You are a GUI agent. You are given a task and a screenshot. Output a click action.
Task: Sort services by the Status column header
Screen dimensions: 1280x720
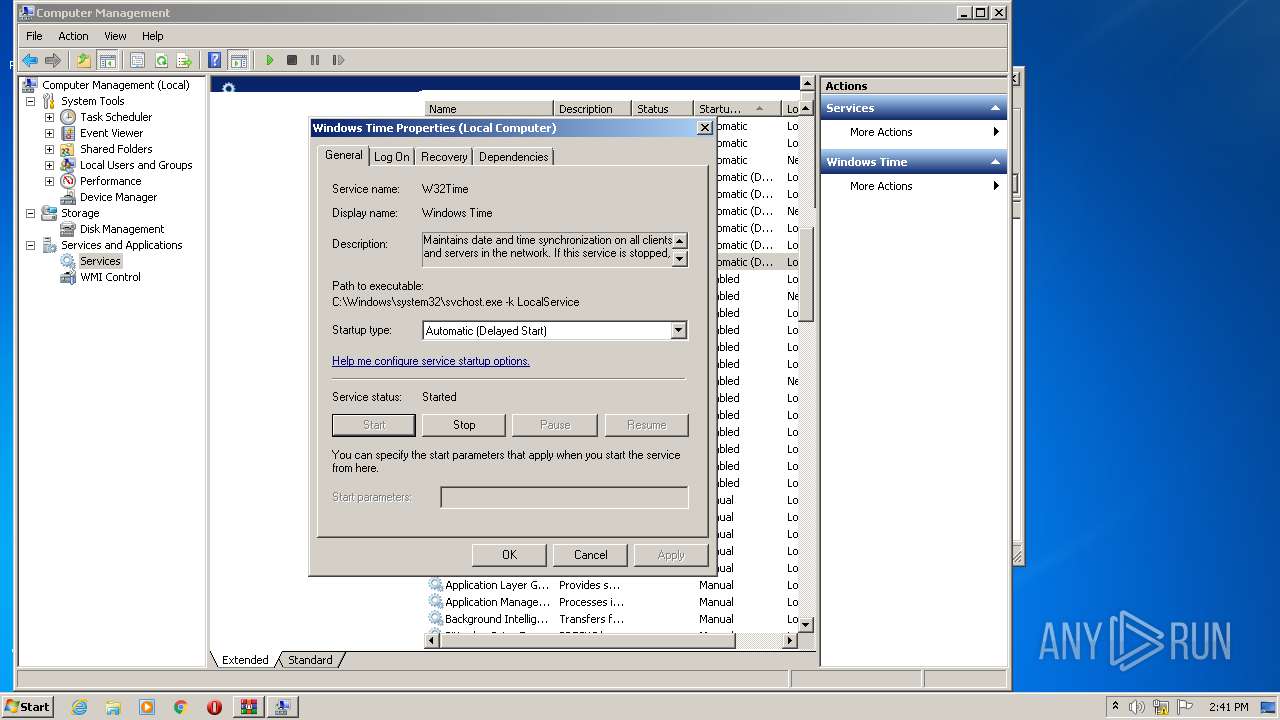(663, 109)
